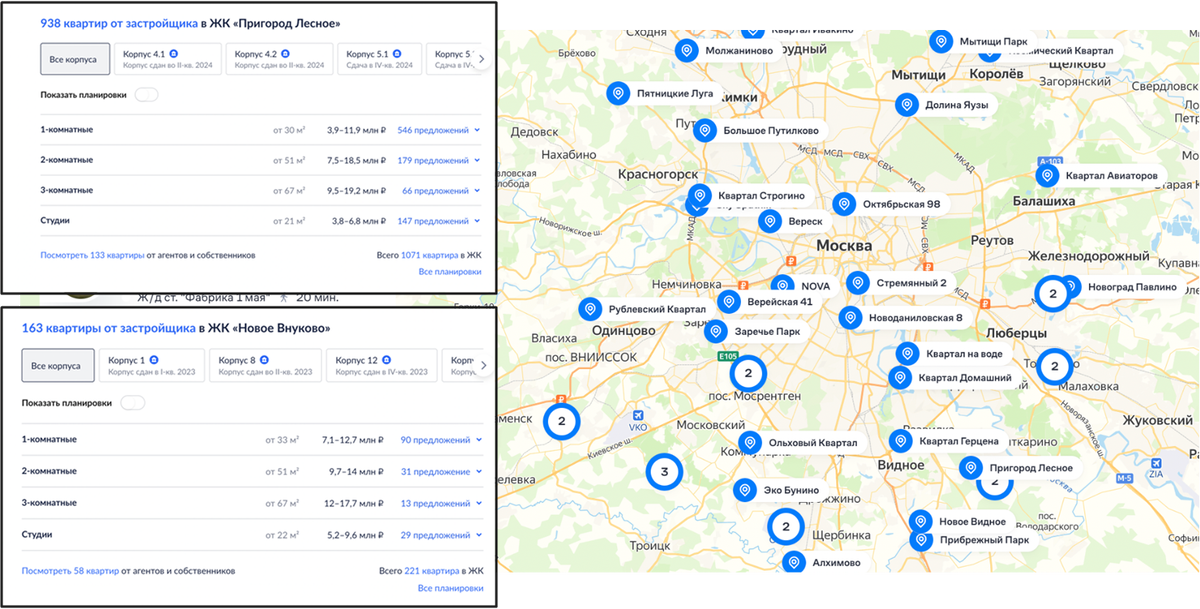Switch to the Корпус 5.1 tab

(x=378, y=59)
